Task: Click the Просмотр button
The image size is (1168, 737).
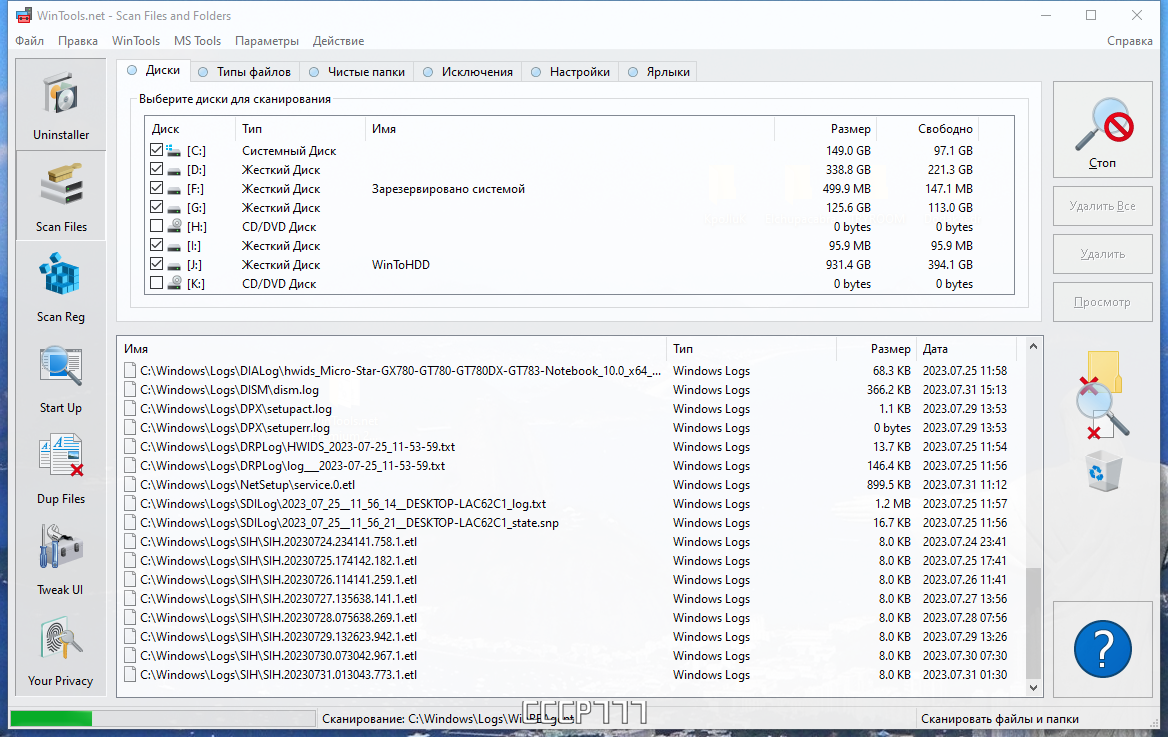Action: pyautogui.click(x=1102, y=302)
